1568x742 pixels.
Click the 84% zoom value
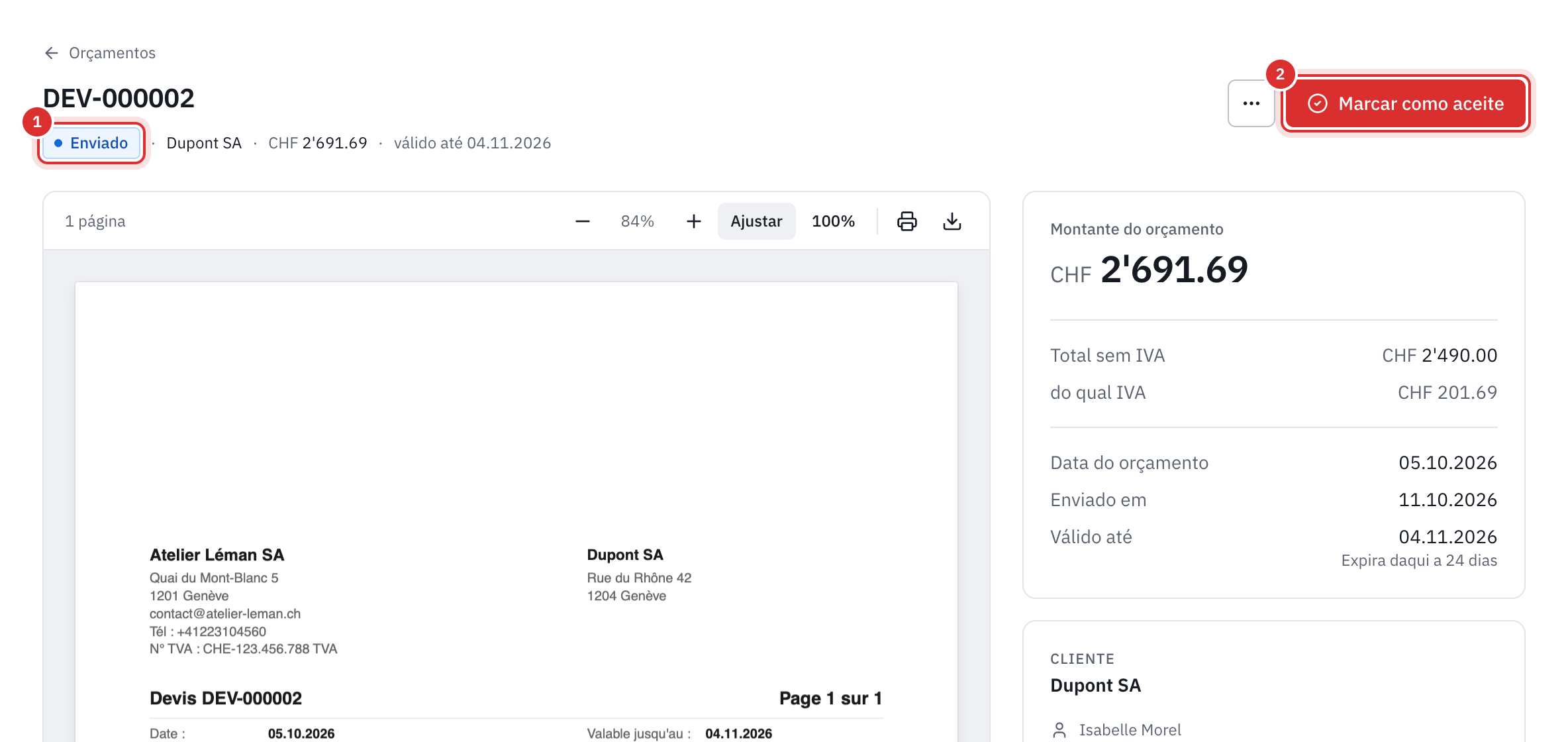click(638, 221)
